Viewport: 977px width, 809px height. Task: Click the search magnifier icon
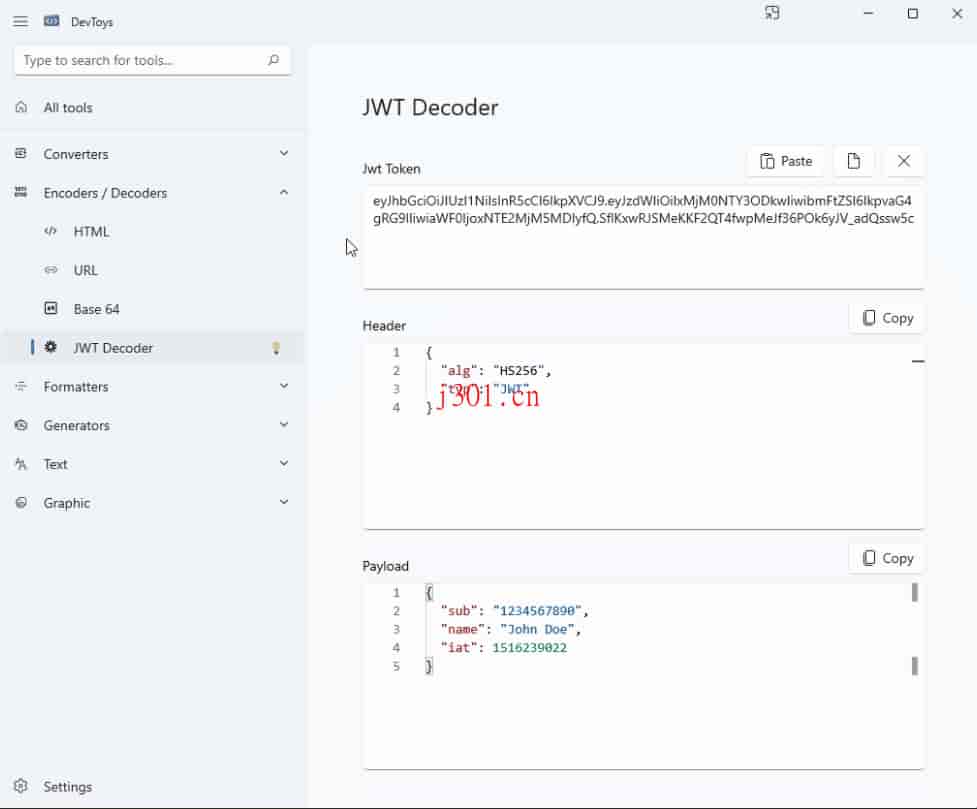point(273,60)
